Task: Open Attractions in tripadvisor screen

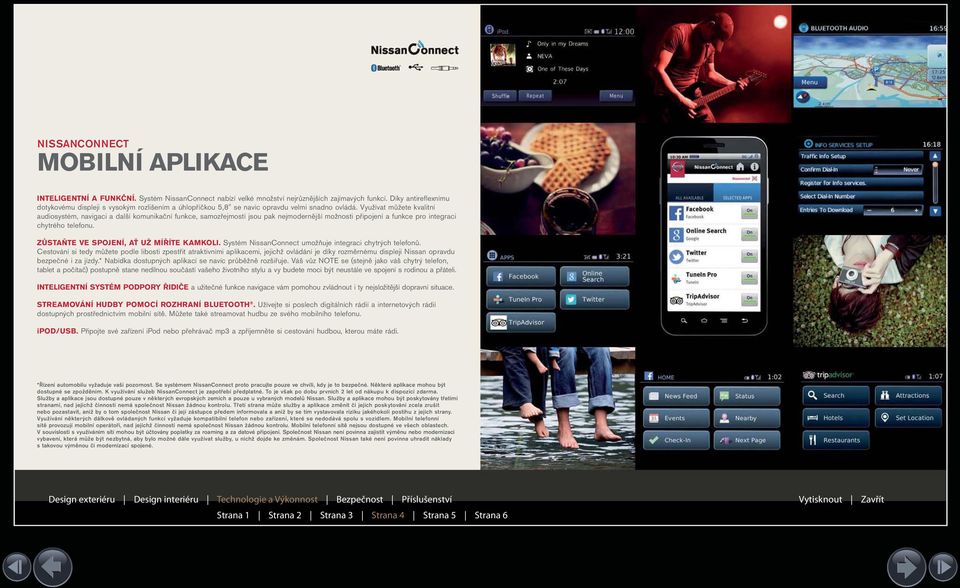Action: pyautogui.click(x=909, y=396)
